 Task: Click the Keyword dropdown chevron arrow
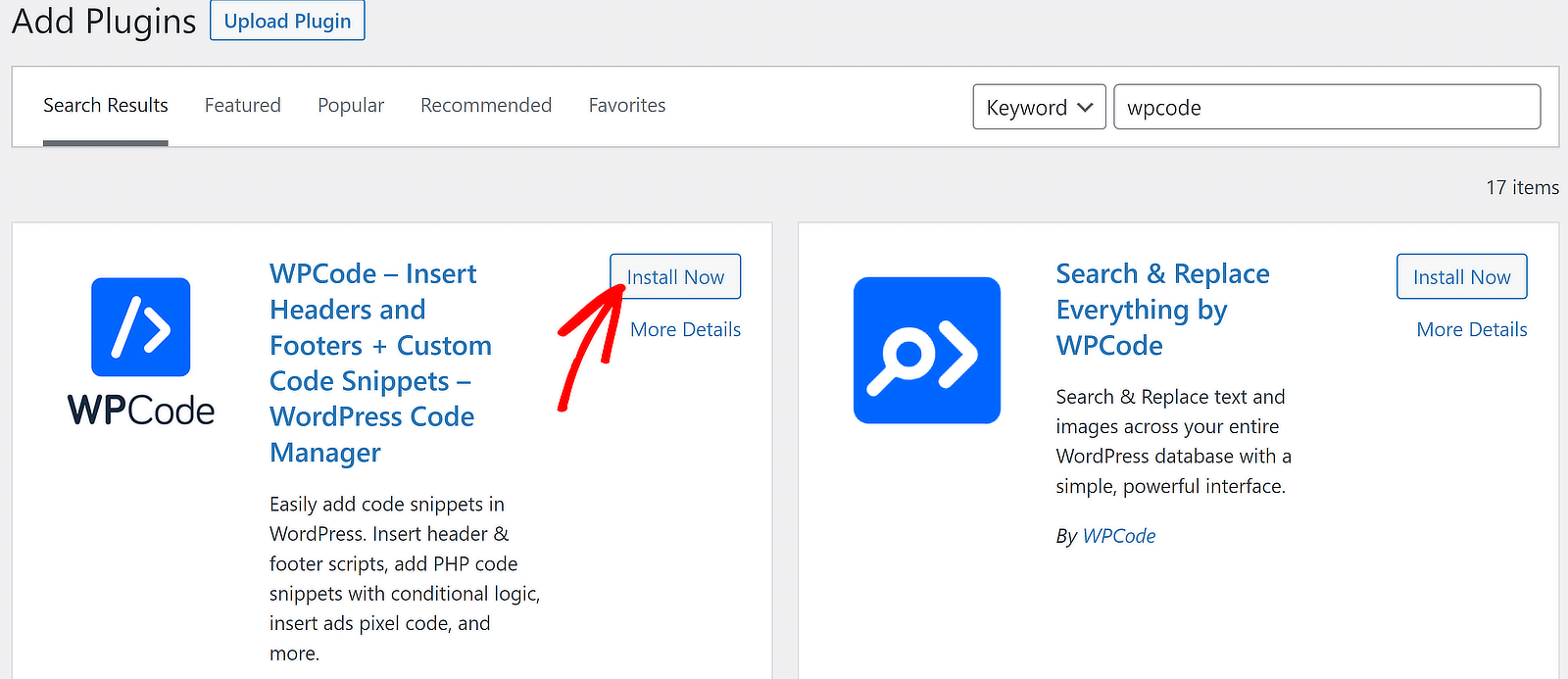pyautogui.click(x=1085, y=108)
